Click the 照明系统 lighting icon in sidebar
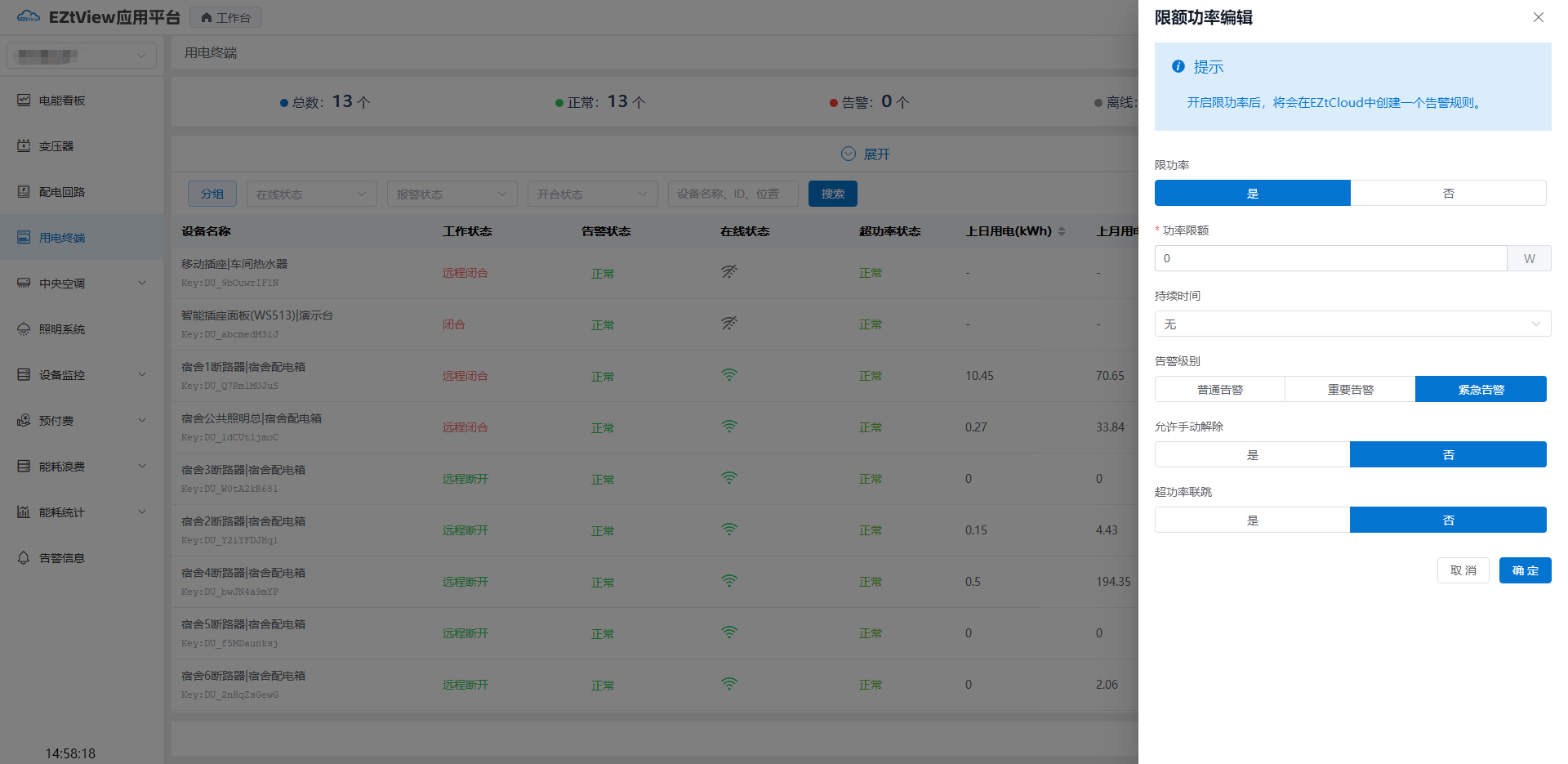 (x=24, y=328)
